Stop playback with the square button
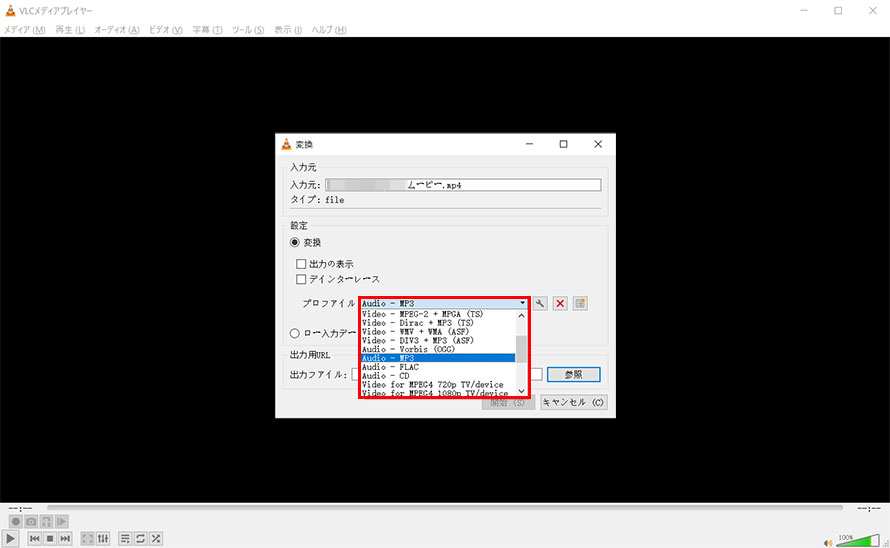 (50, 538)
